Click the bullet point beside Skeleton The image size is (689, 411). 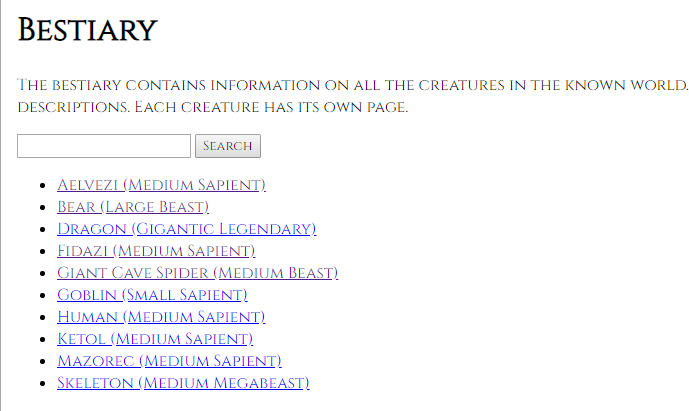click(x=43, y=383)
